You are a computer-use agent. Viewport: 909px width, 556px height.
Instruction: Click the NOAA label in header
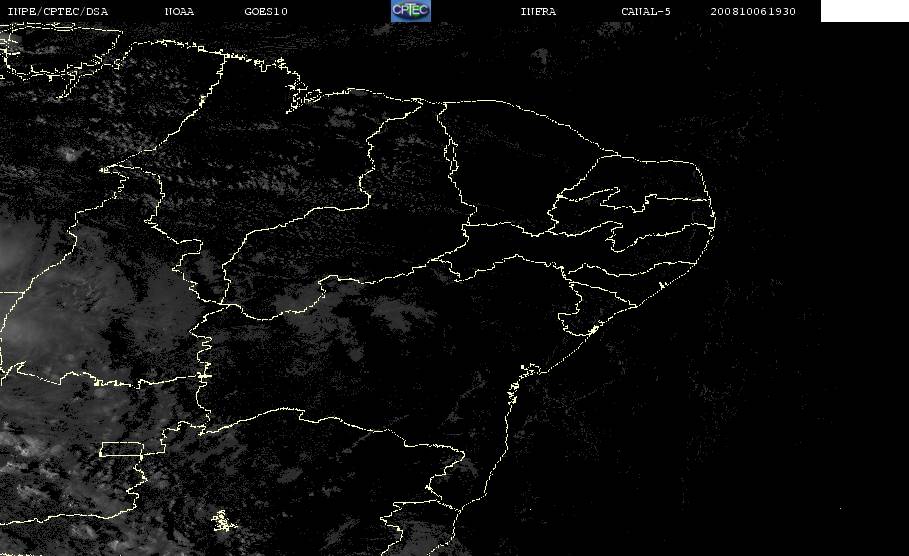[x=179, y=12]
